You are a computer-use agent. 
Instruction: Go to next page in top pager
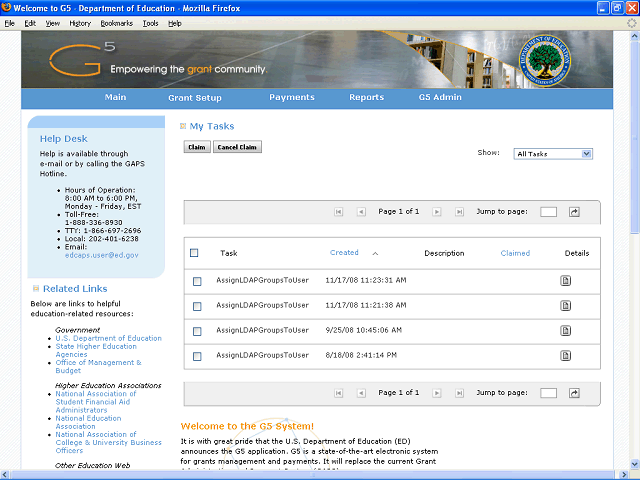[439, 212]
